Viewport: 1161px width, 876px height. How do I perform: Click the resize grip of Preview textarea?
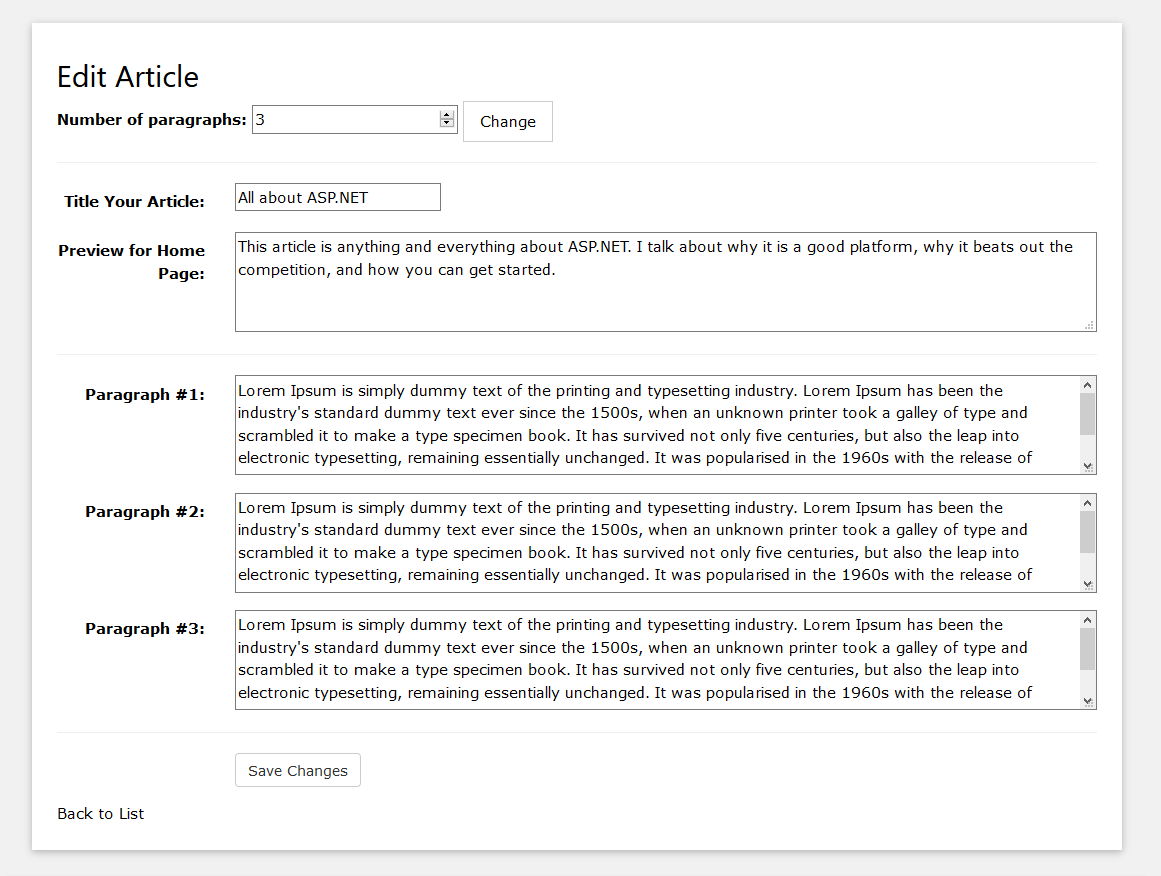point(1089,325)
